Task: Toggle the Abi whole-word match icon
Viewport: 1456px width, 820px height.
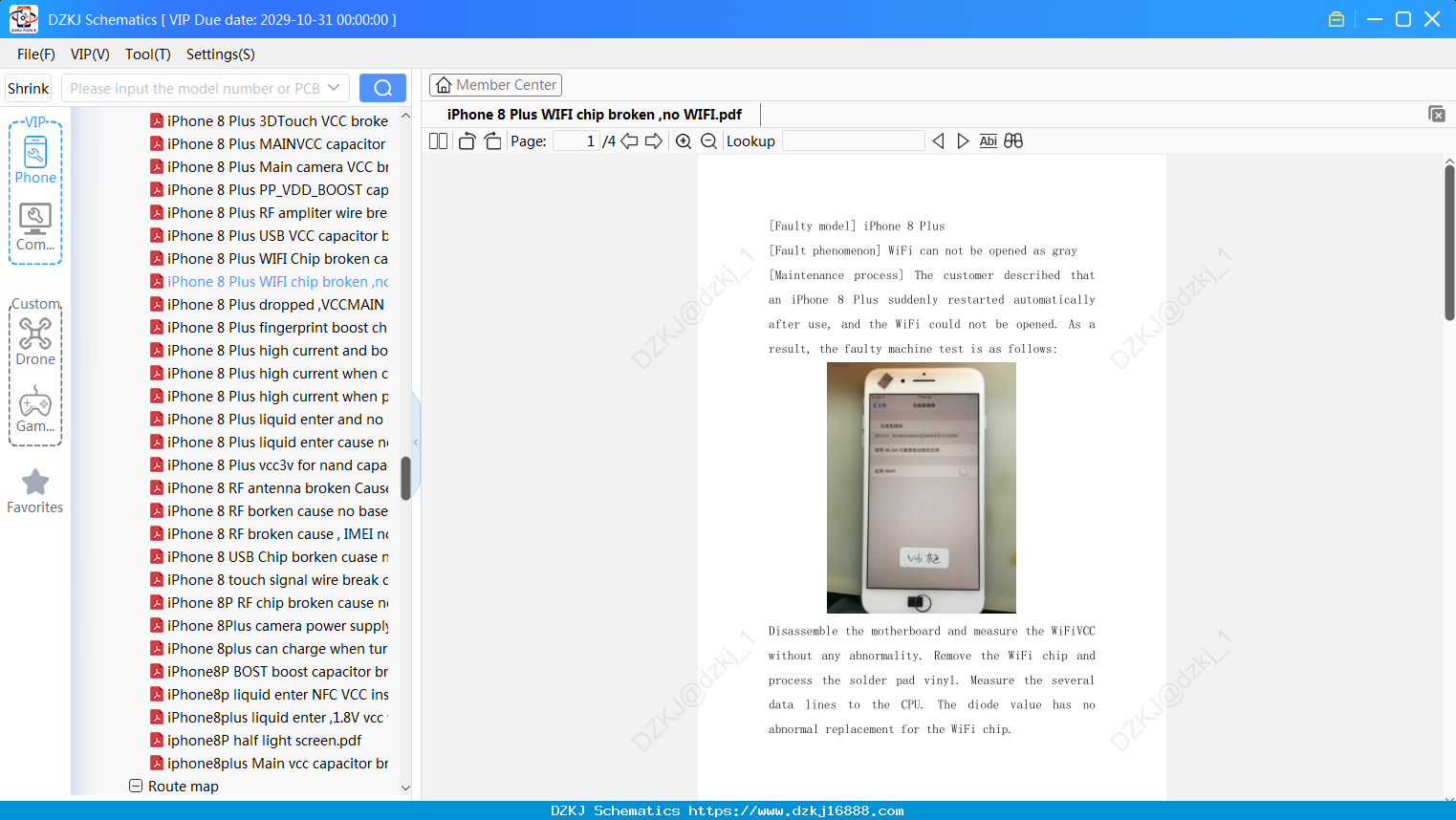Action: pos(989,141)
